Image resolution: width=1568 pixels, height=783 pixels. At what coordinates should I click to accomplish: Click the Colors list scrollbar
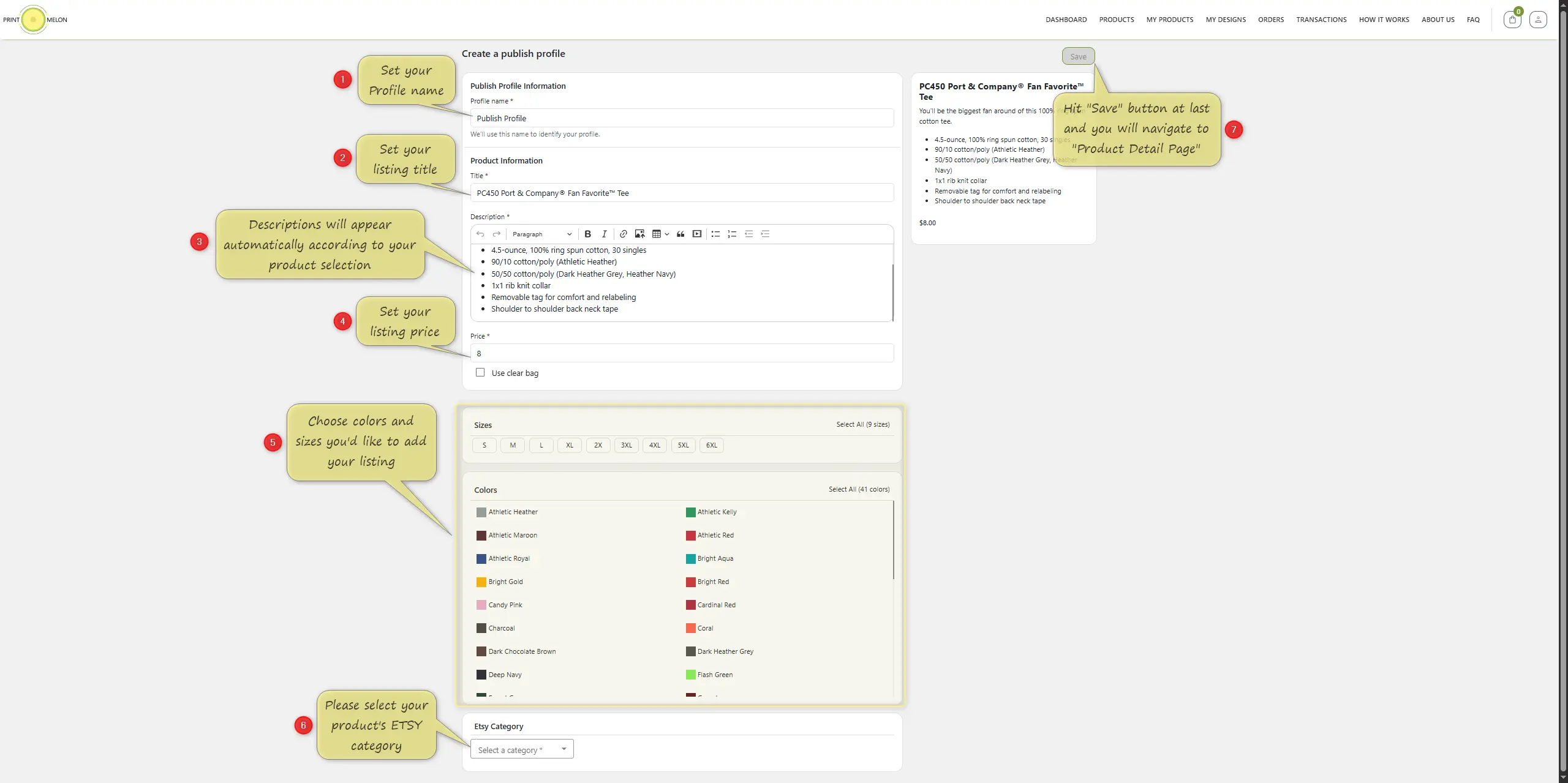point(893,540)
